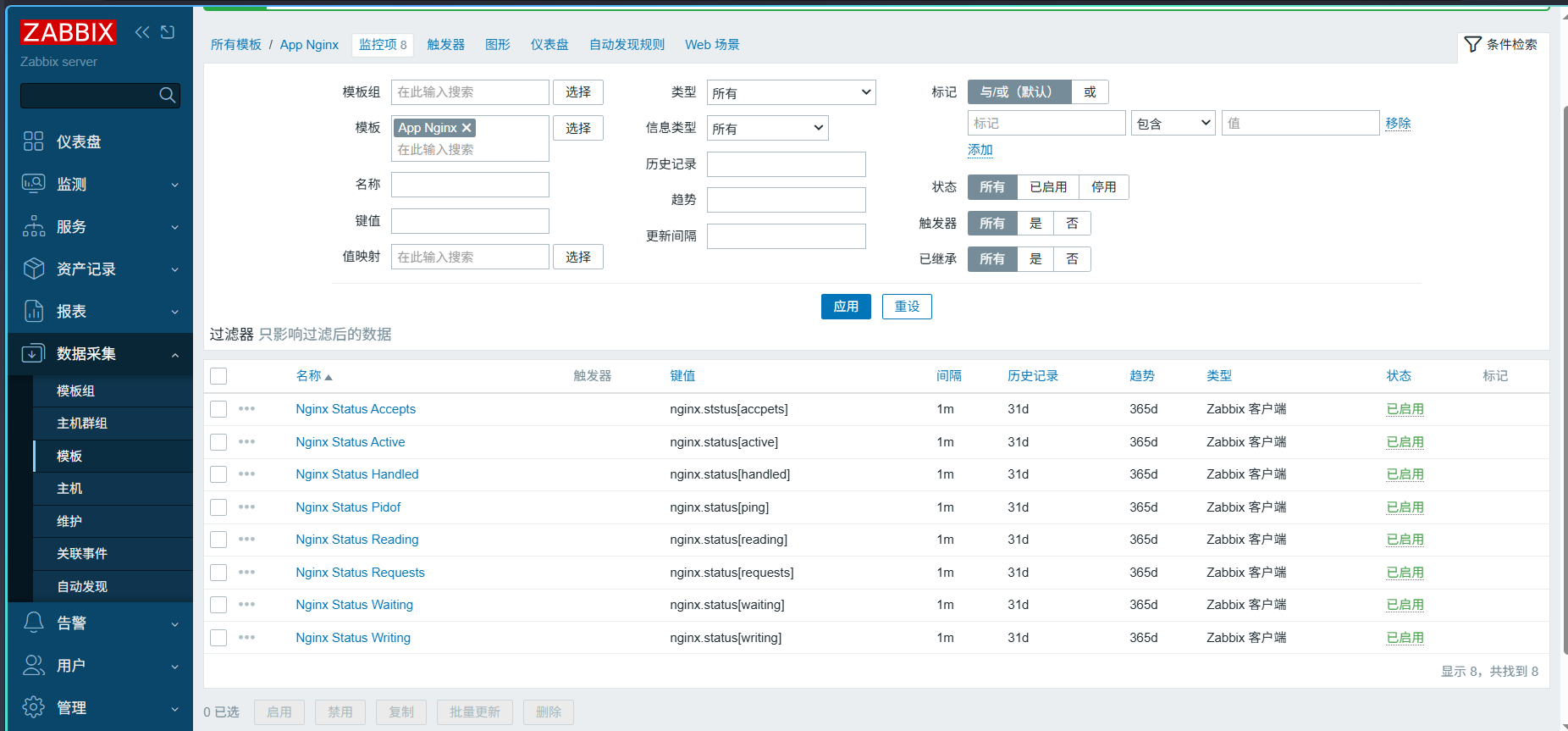The width and height of the screenshot is (1568, 731).
Task: Set status filter to 已启用
Action: click(x=1048, y=187)
